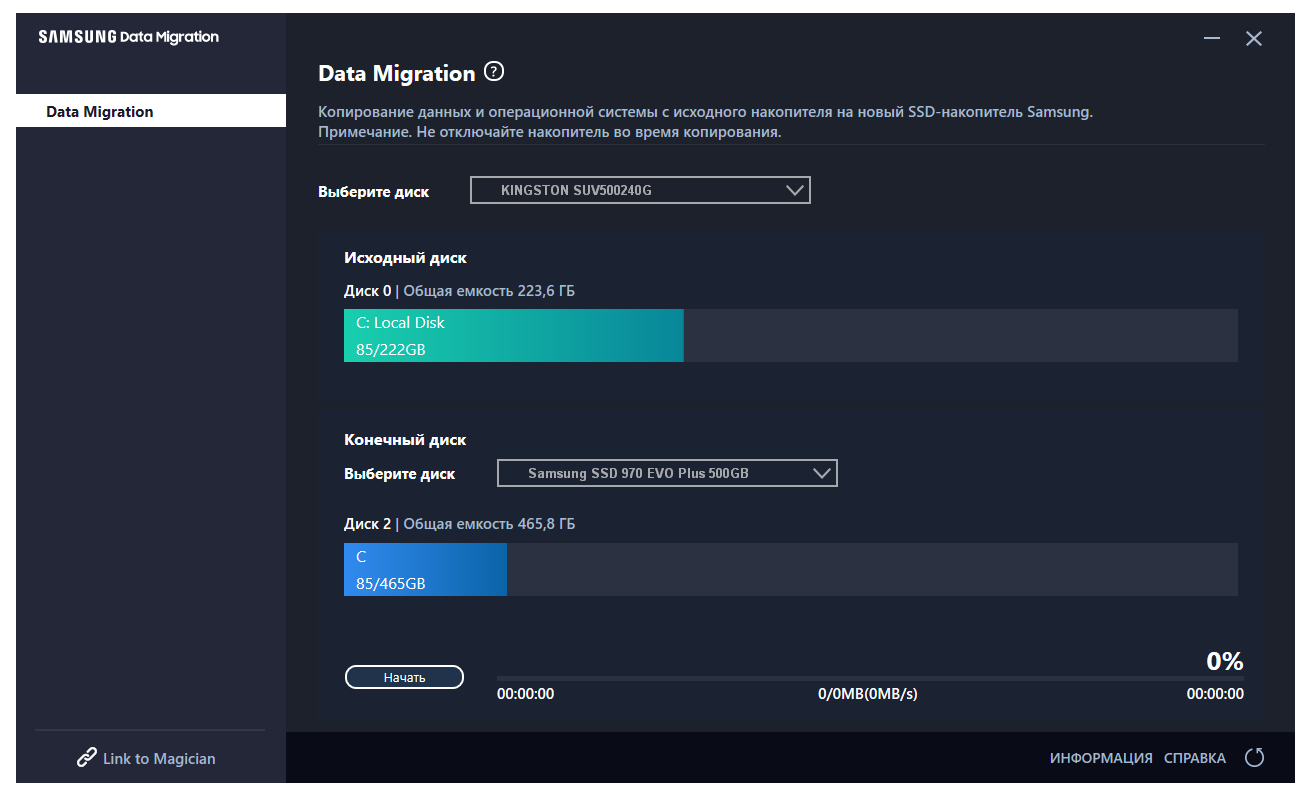The image size is (1306, 798).
Task: Click the Конечный диск heading
Action: pos(405,440)
